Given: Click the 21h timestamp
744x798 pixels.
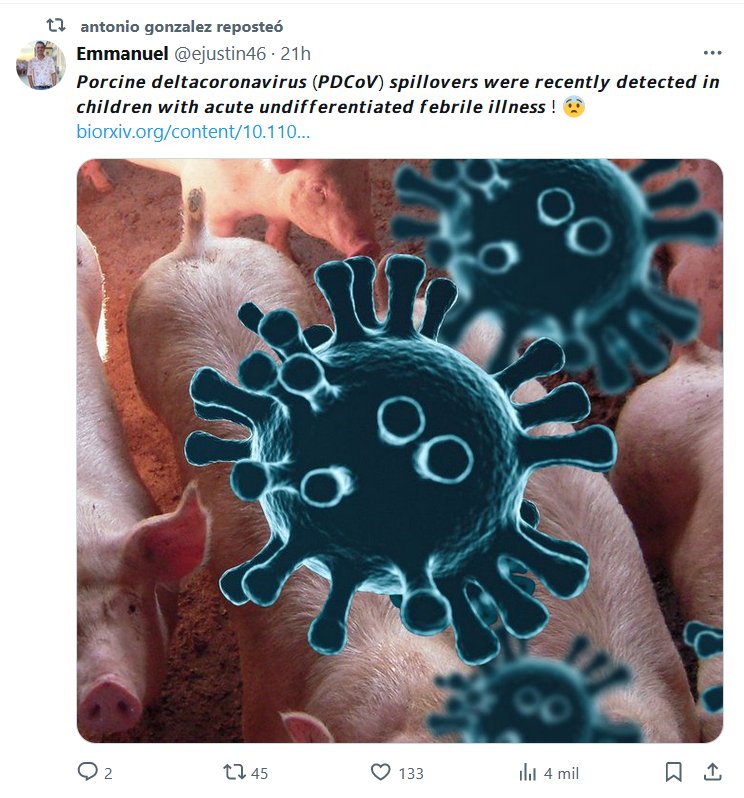Looking at the screenshot, I should [295, 53].
